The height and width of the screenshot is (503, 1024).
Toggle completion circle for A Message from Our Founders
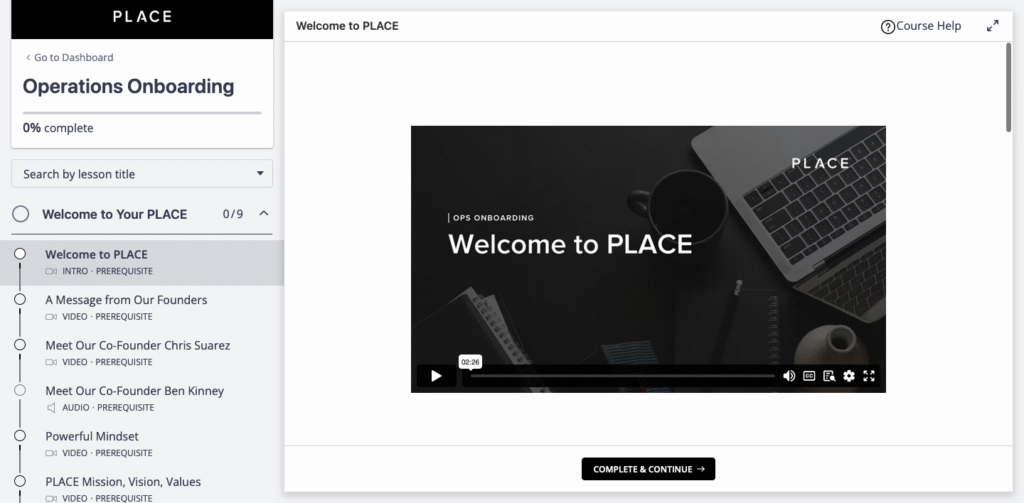tap(20, 299)
